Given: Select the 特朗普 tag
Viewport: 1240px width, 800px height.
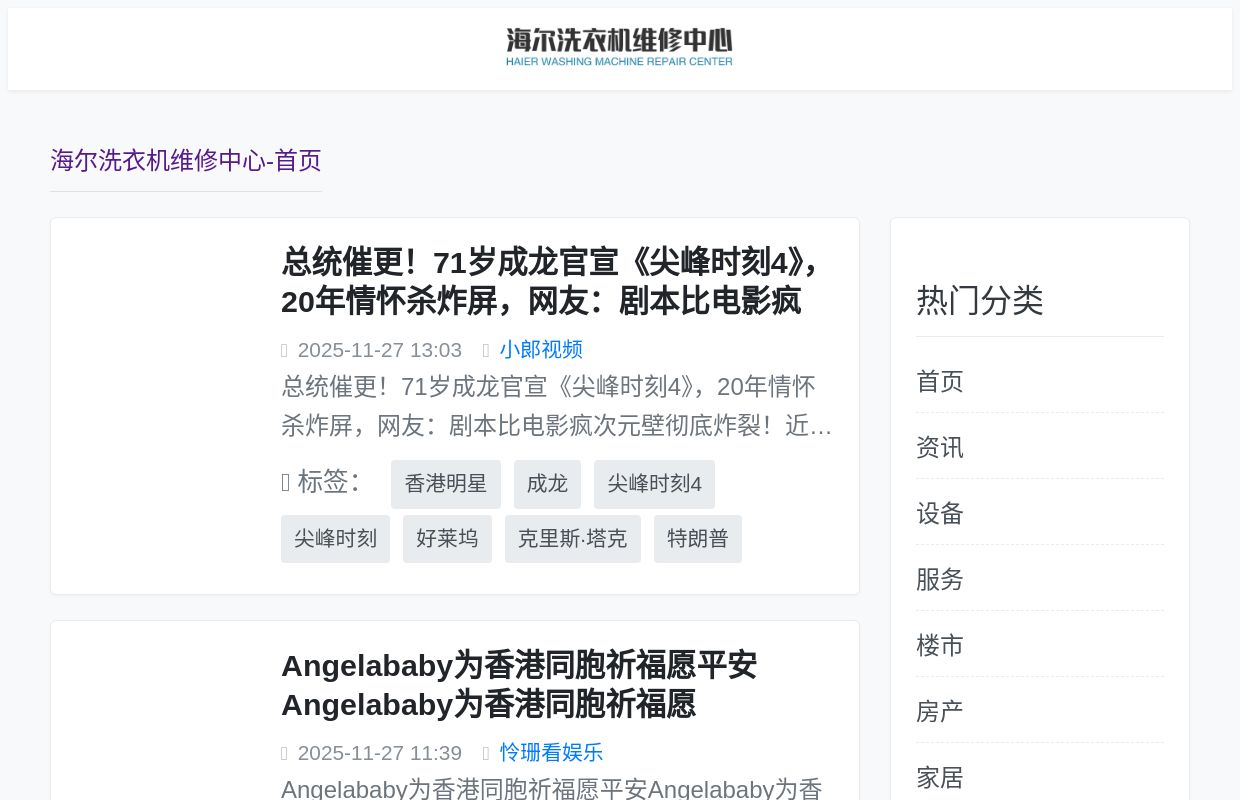Looking at the screenshot, I should tap(697, 539).
